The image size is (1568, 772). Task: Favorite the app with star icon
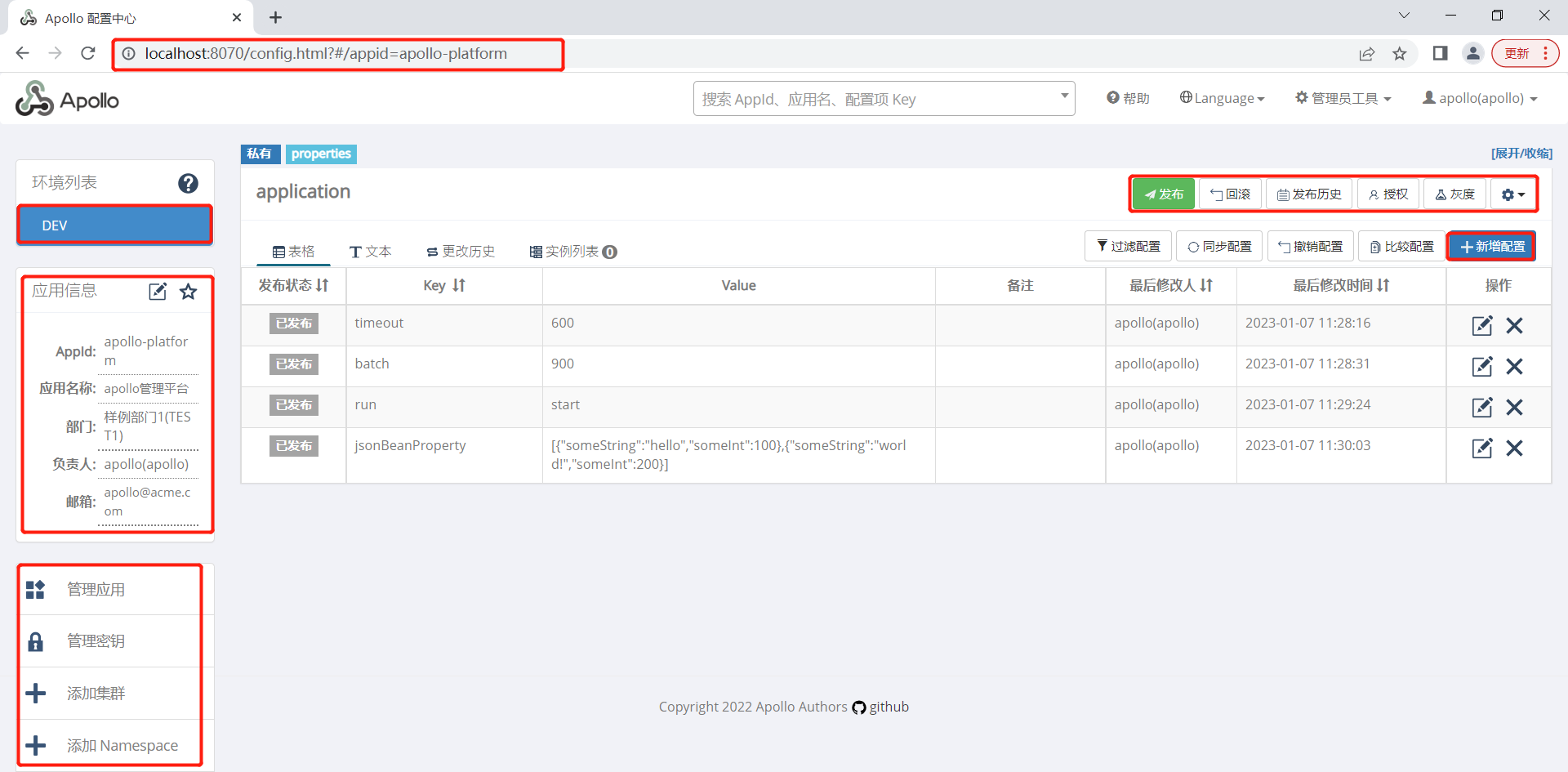189,292
